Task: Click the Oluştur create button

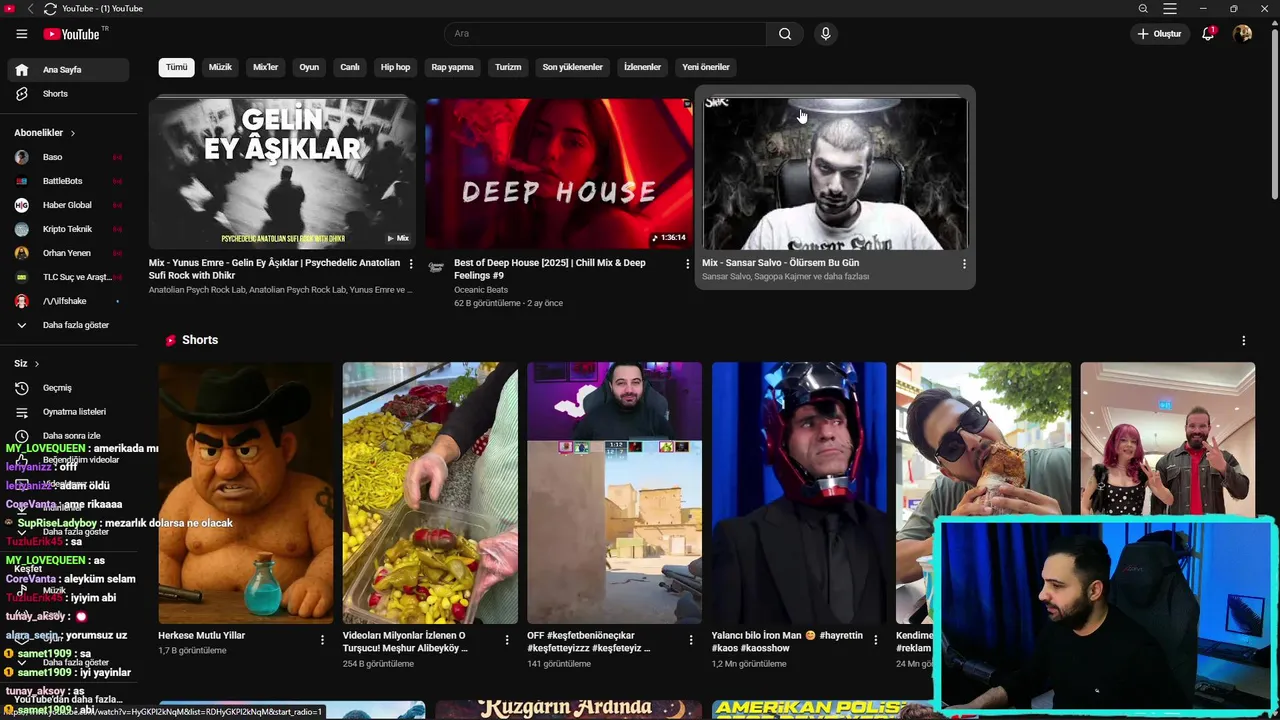Action: (x=1159, y=34)
